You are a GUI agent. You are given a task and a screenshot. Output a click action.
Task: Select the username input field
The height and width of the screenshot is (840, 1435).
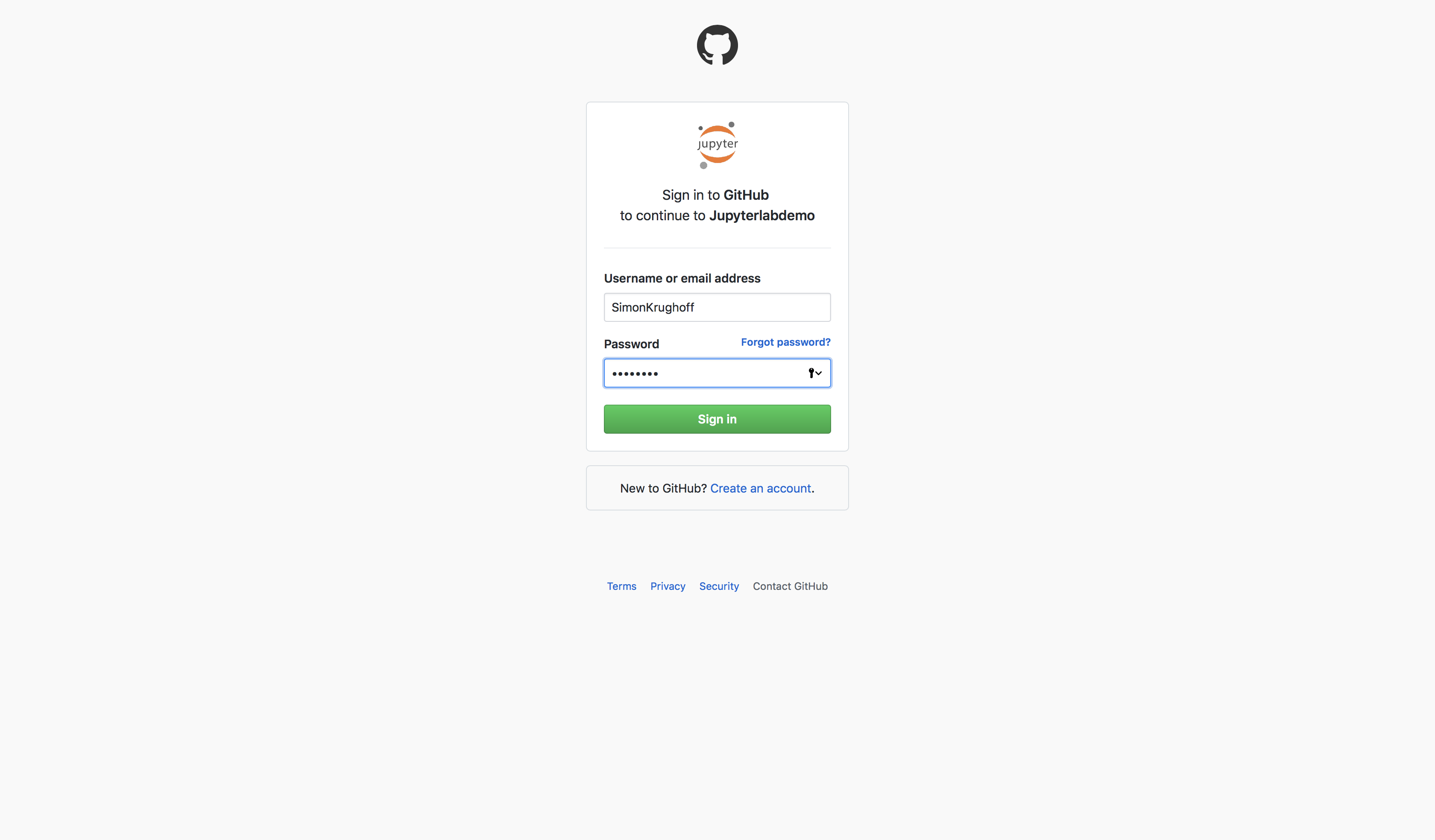coord(717,307)
